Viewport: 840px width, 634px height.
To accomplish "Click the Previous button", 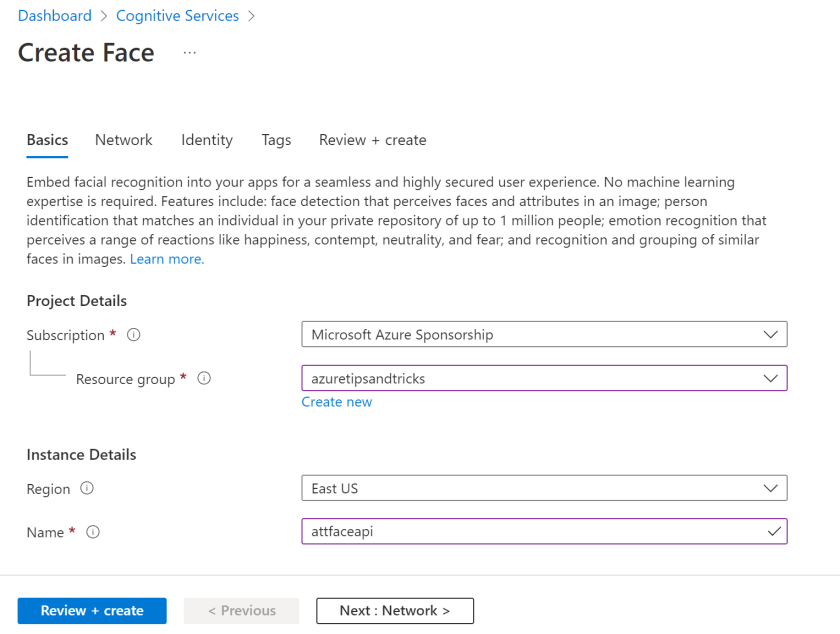I will point(241,611).
